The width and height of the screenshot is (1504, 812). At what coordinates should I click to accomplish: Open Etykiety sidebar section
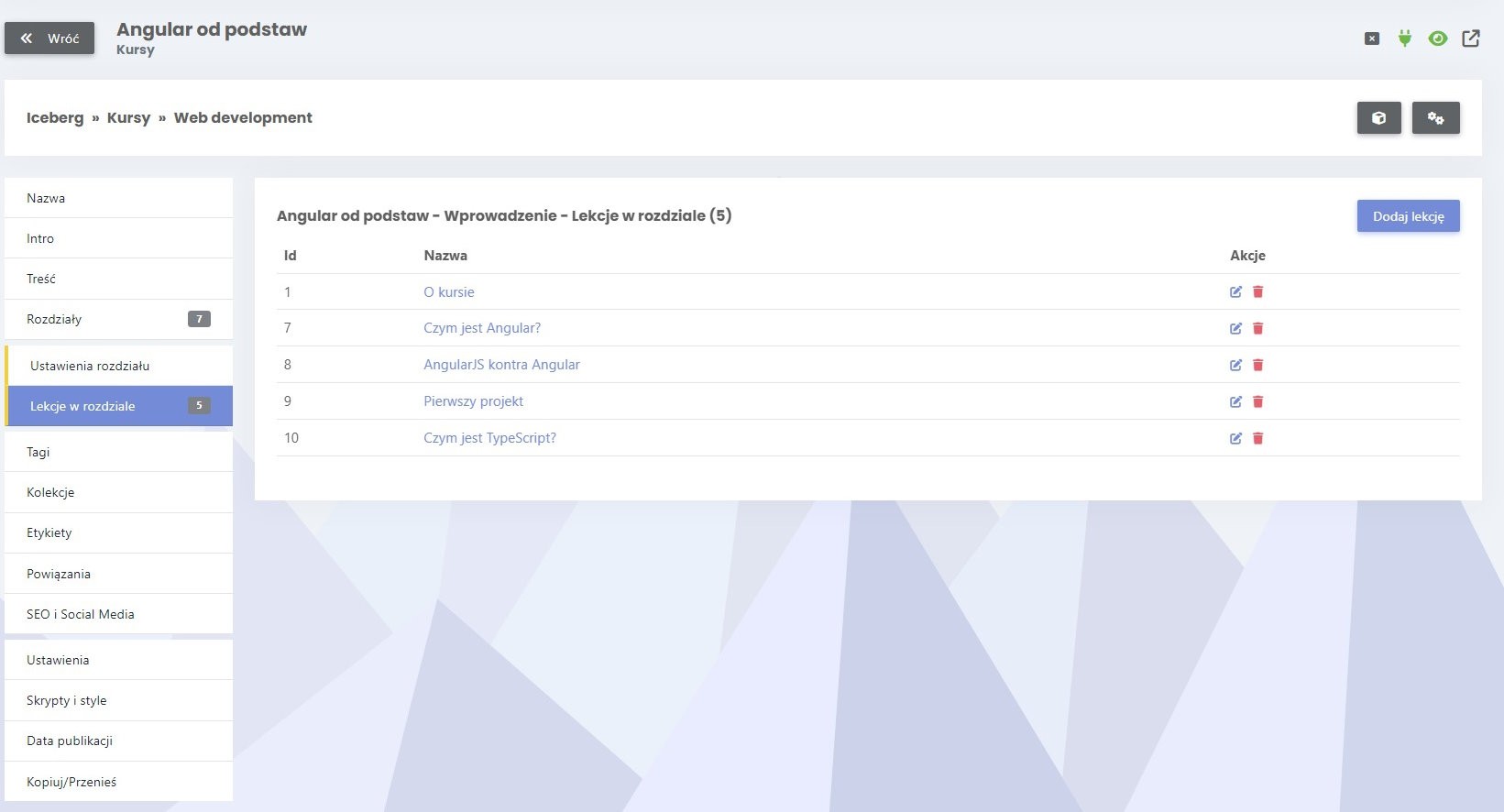click(x=118, y=532)
